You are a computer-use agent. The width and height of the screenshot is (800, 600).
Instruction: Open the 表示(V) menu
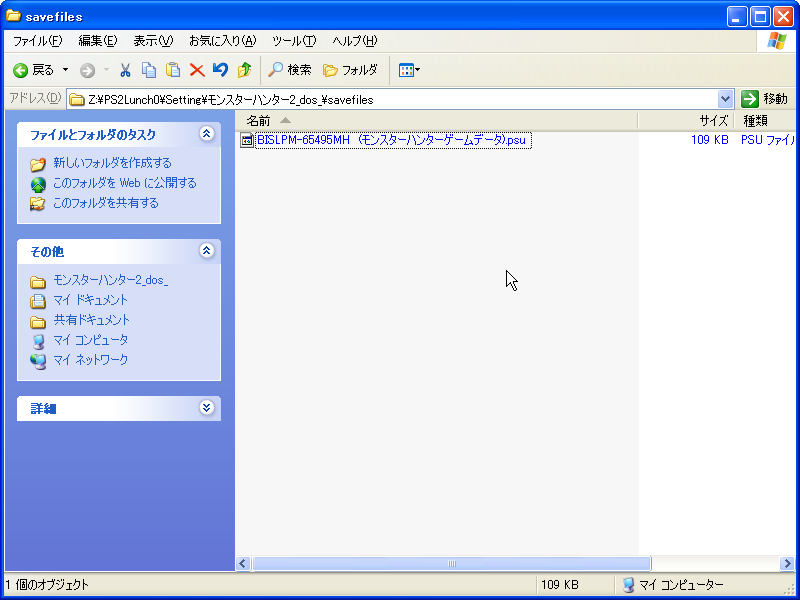click(x=153, y=41)
